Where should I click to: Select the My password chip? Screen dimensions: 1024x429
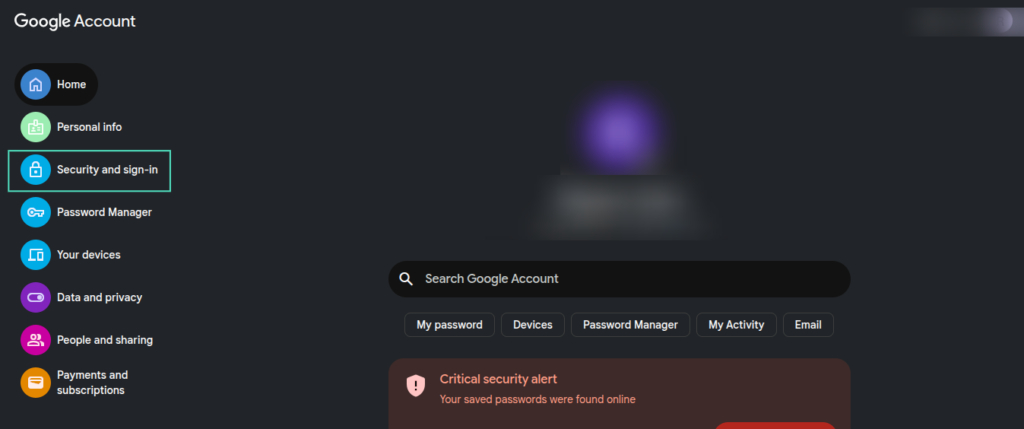[x=449, y=325]
